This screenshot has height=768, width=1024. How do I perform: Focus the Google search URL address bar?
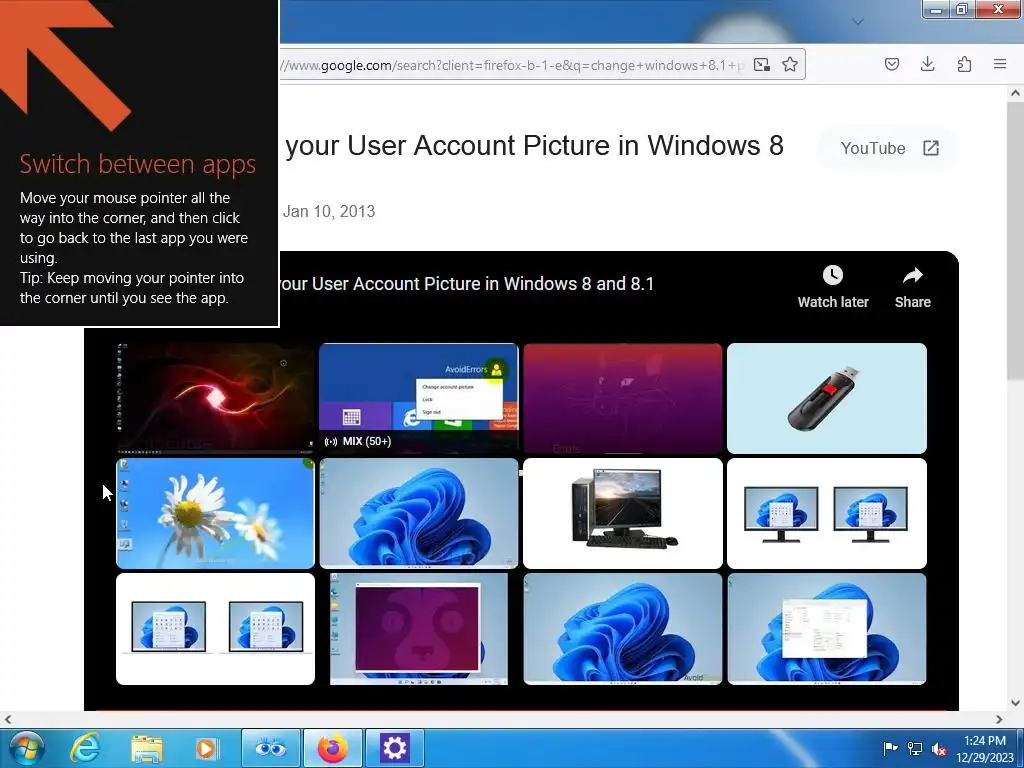click(513, 65)
